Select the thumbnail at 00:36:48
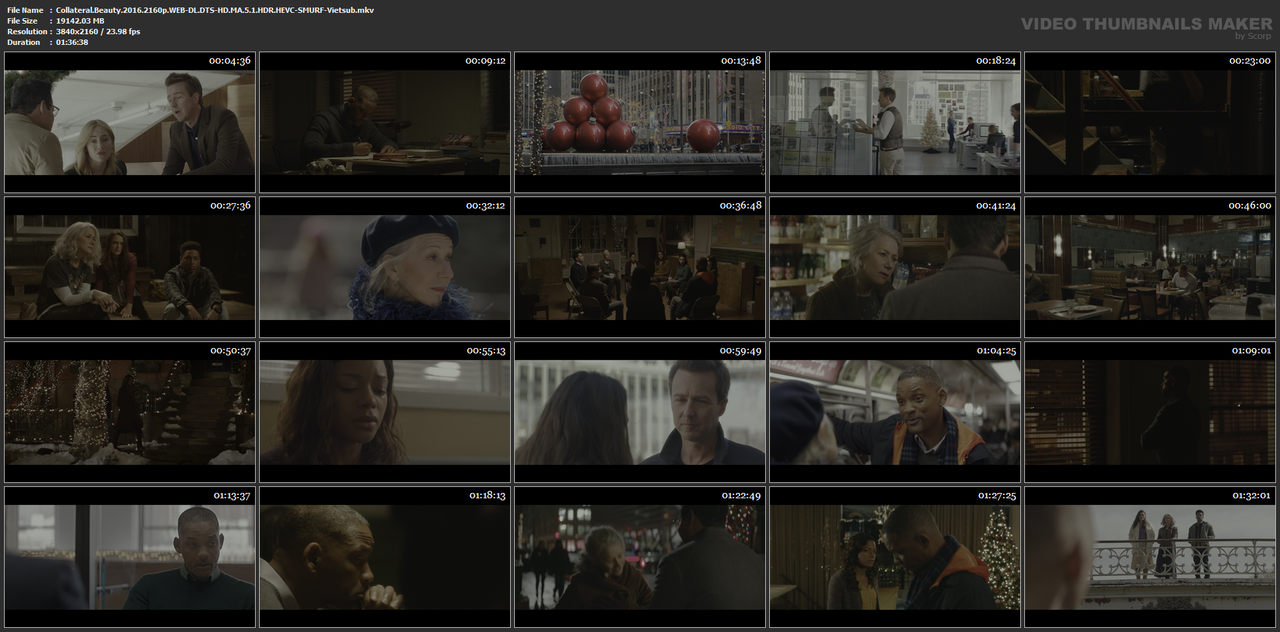Image resolution: width=1280 pixels, height=632 pixels. 640,267
